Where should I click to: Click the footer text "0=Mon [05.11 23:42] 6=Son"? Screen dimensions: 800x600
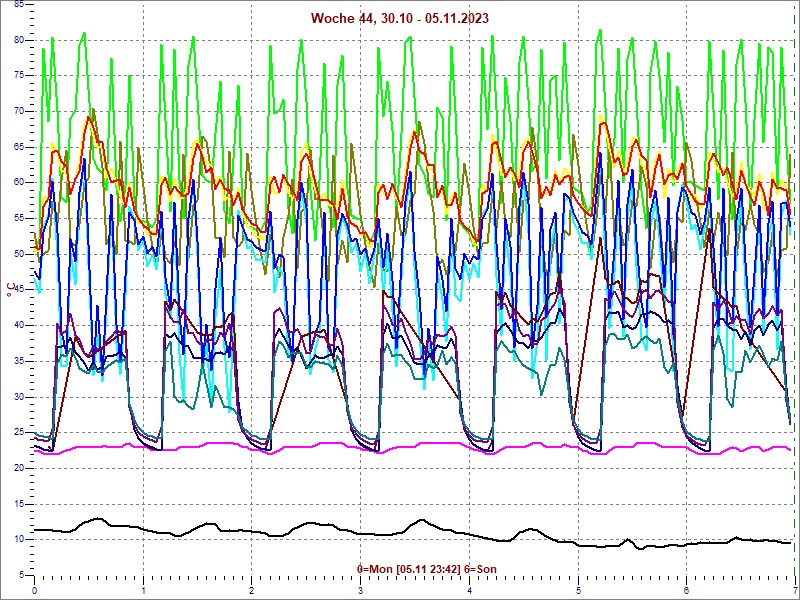(x=427, y=568)
